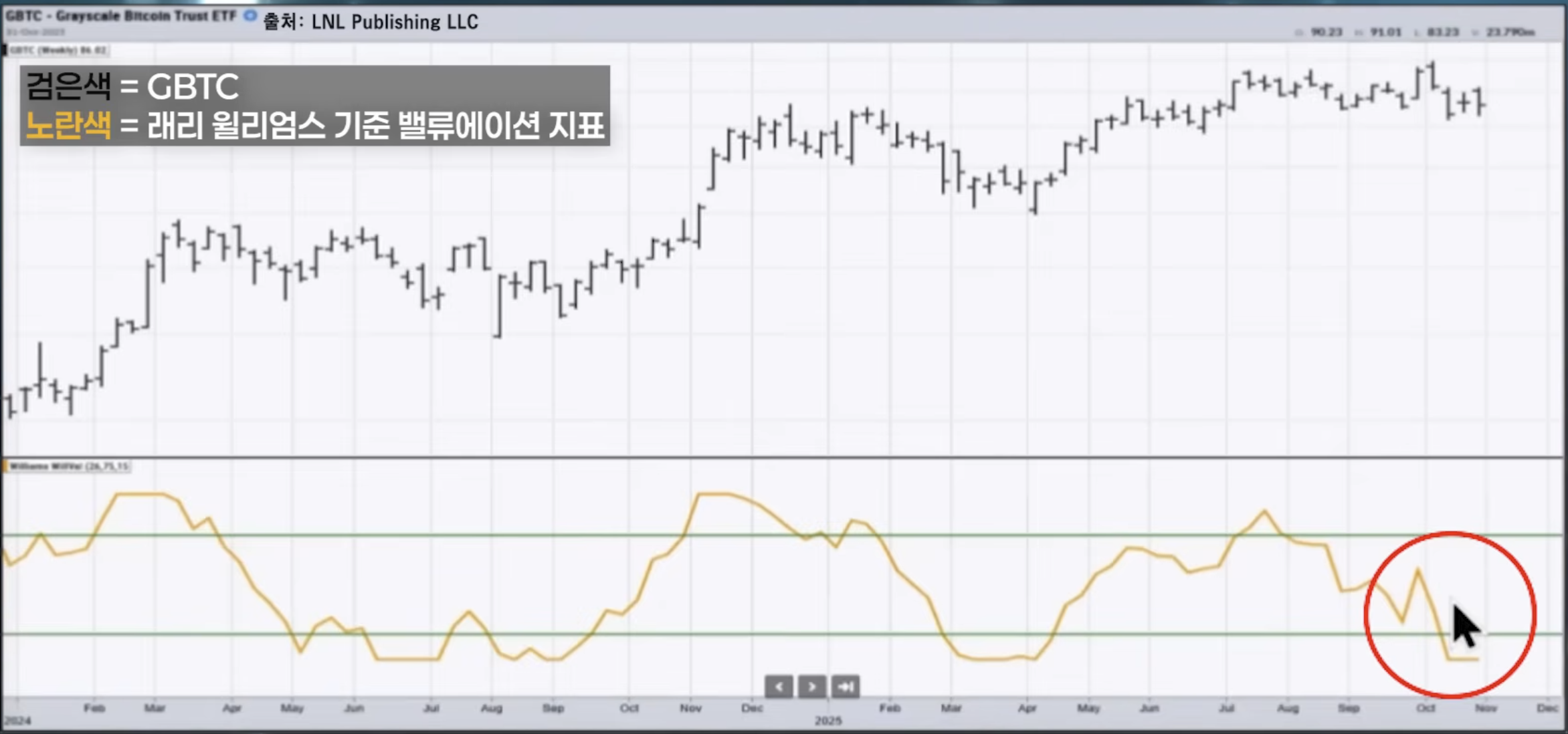
Task: Click the scroll chart left arrow button
Action: [x=779, y=687]
